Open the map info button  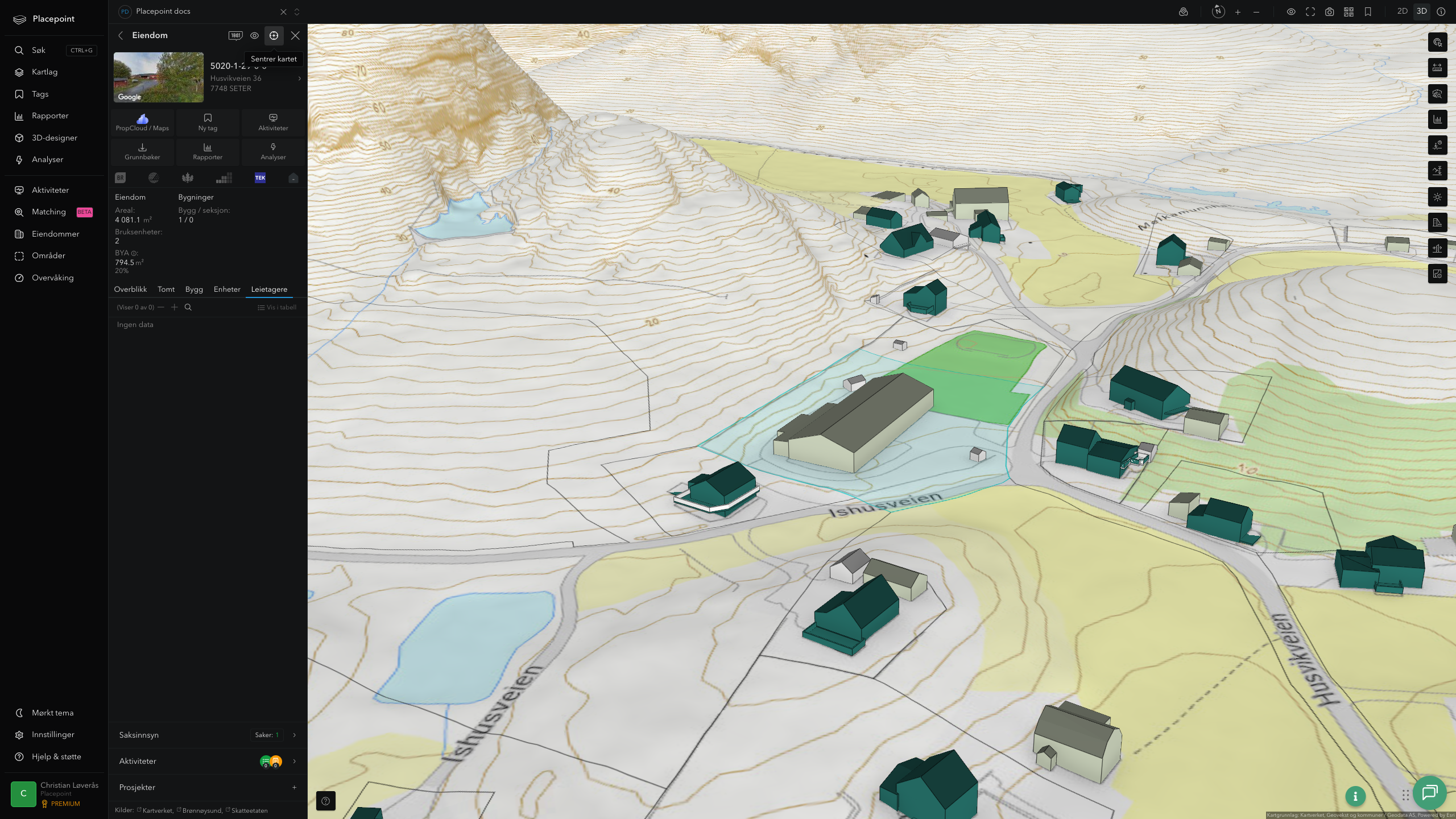click(1355, 796)
